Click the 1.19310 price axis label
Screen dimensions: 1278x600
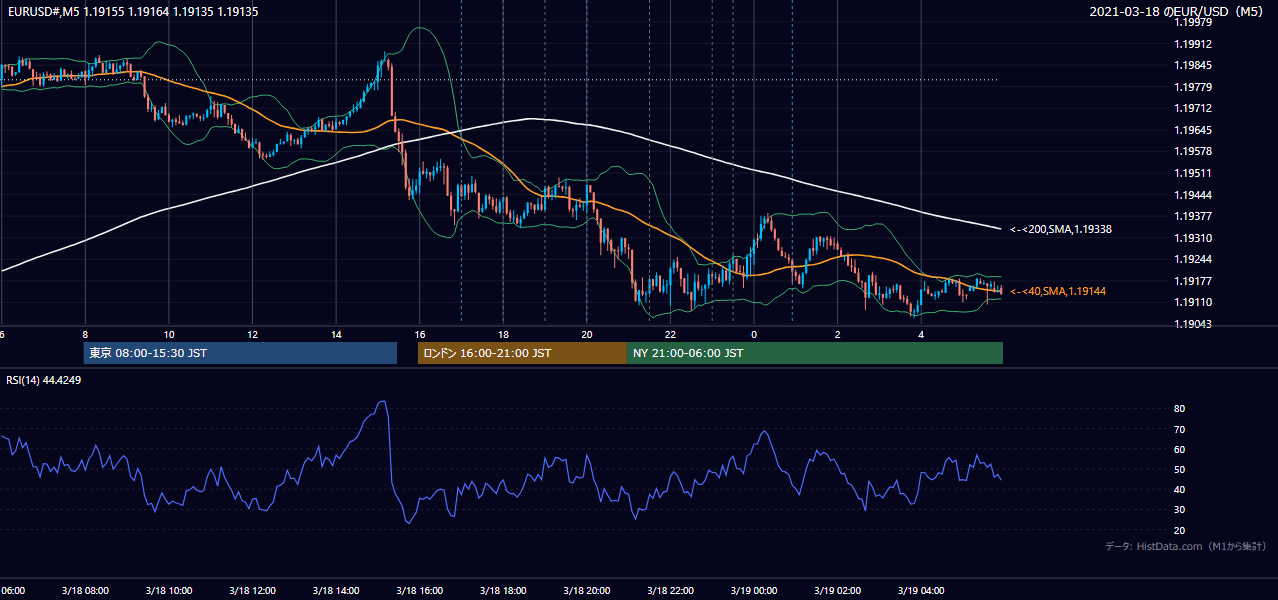(x=1193, y=238)
